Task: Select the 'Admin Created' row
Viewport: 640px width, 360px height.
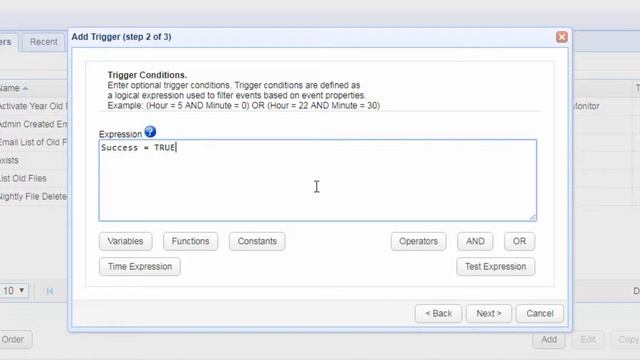Action: click(x=34, y=124)
